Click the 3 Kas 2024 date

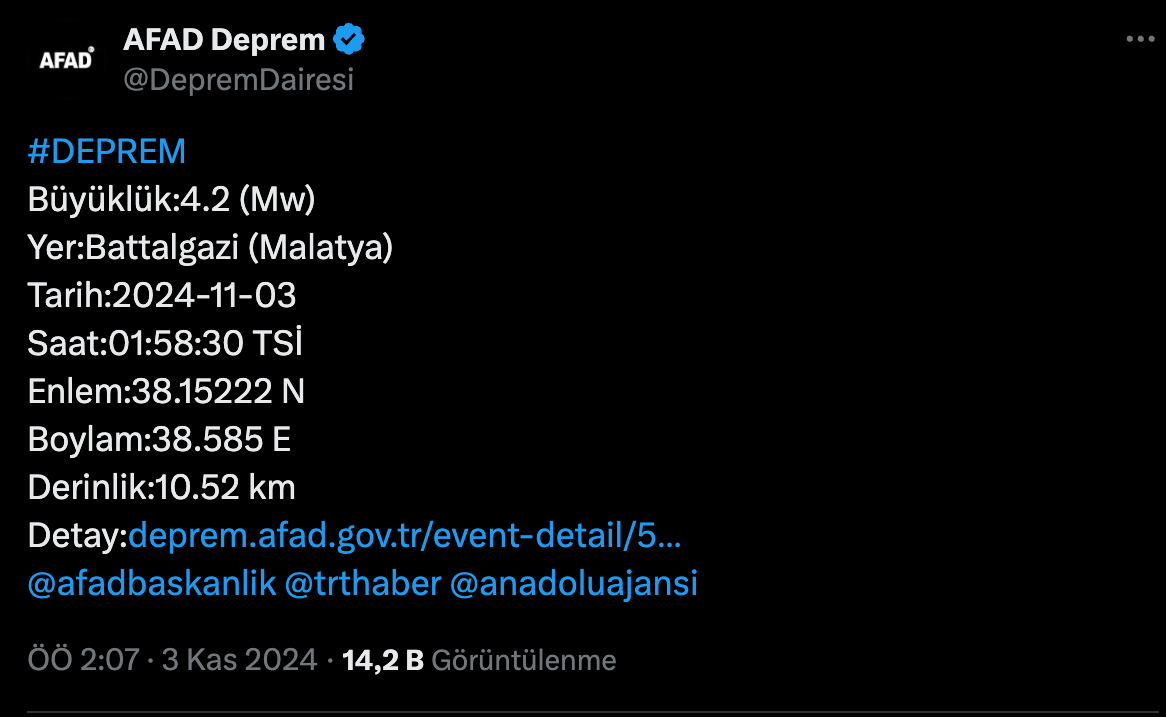(x=239, y=660)
